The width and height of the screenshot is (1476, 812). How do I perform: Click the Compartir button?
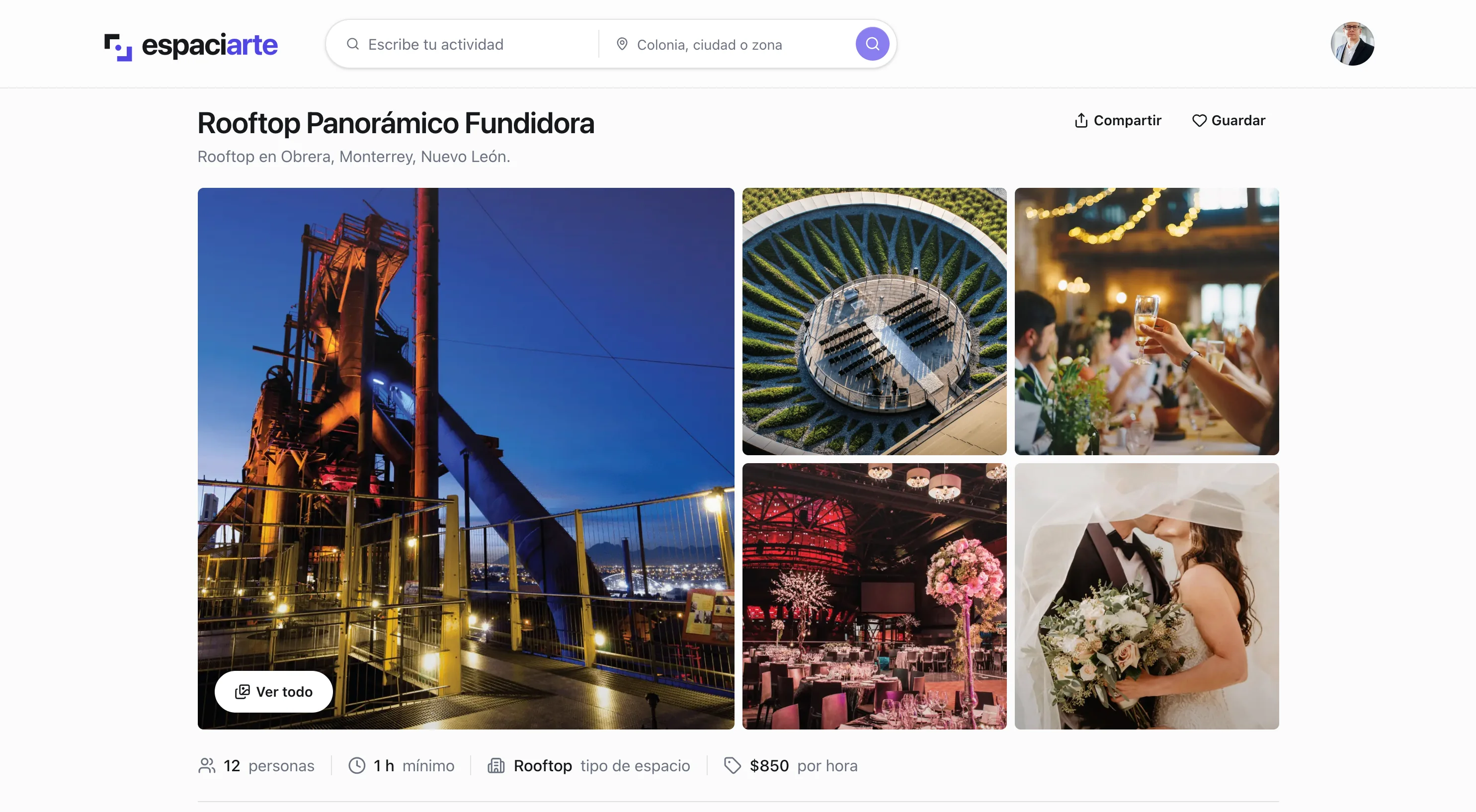point(1117,120)
